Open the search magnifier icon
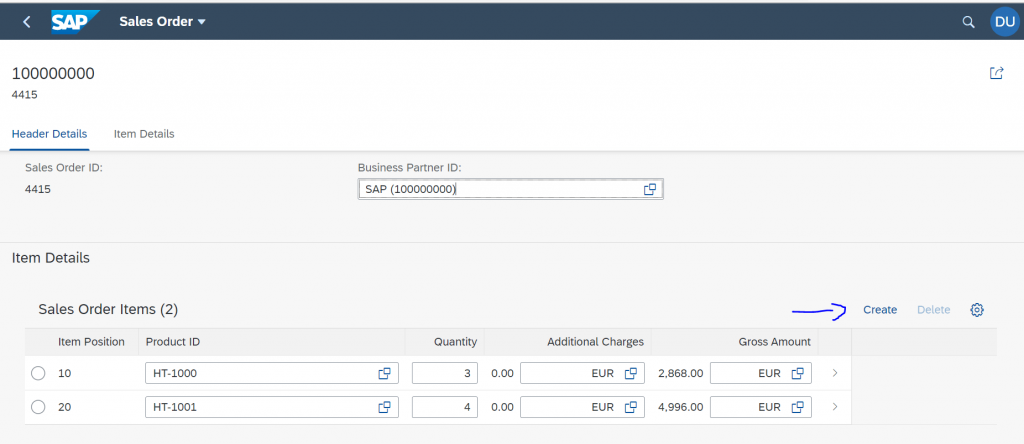 tap(968, 22)
